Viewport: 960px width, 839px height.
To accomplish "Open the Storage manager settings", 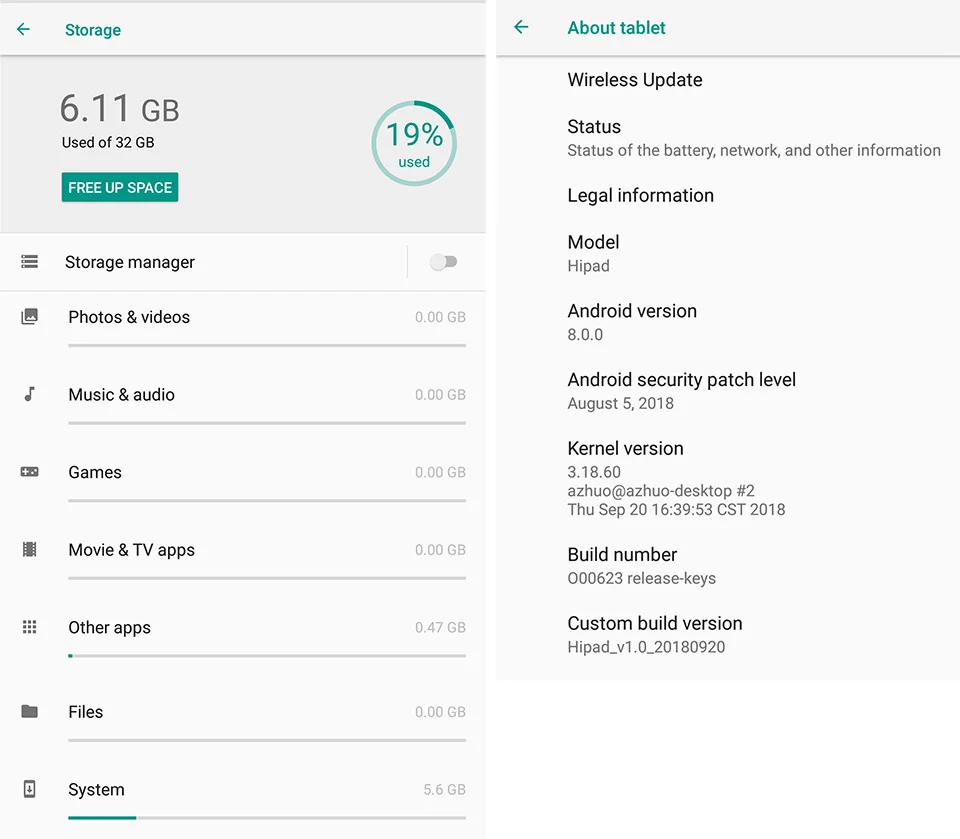I will [x=203, y=262].
